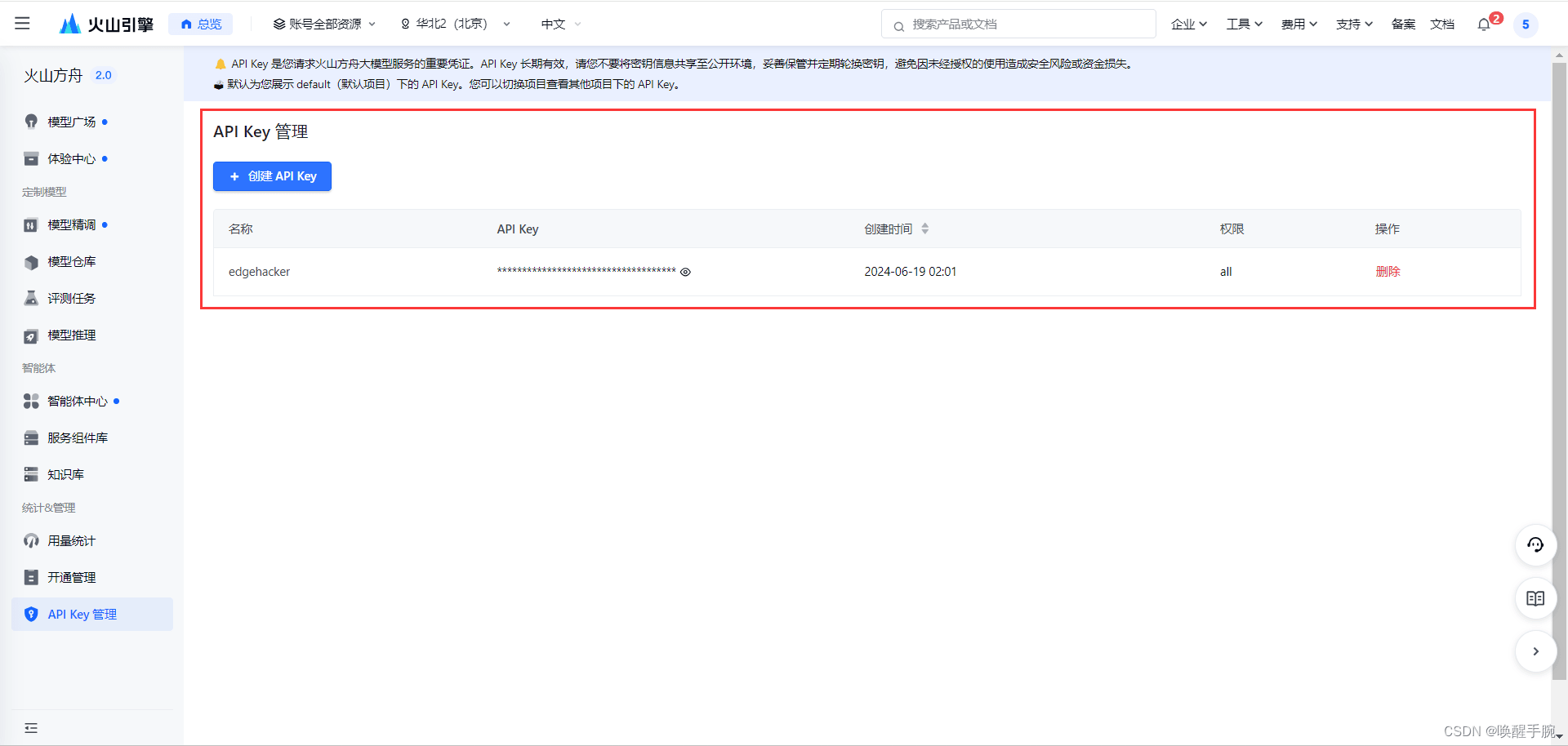Click the 火山引擎 logo
The image size is (1568, 746).
[x=106, y=24]
